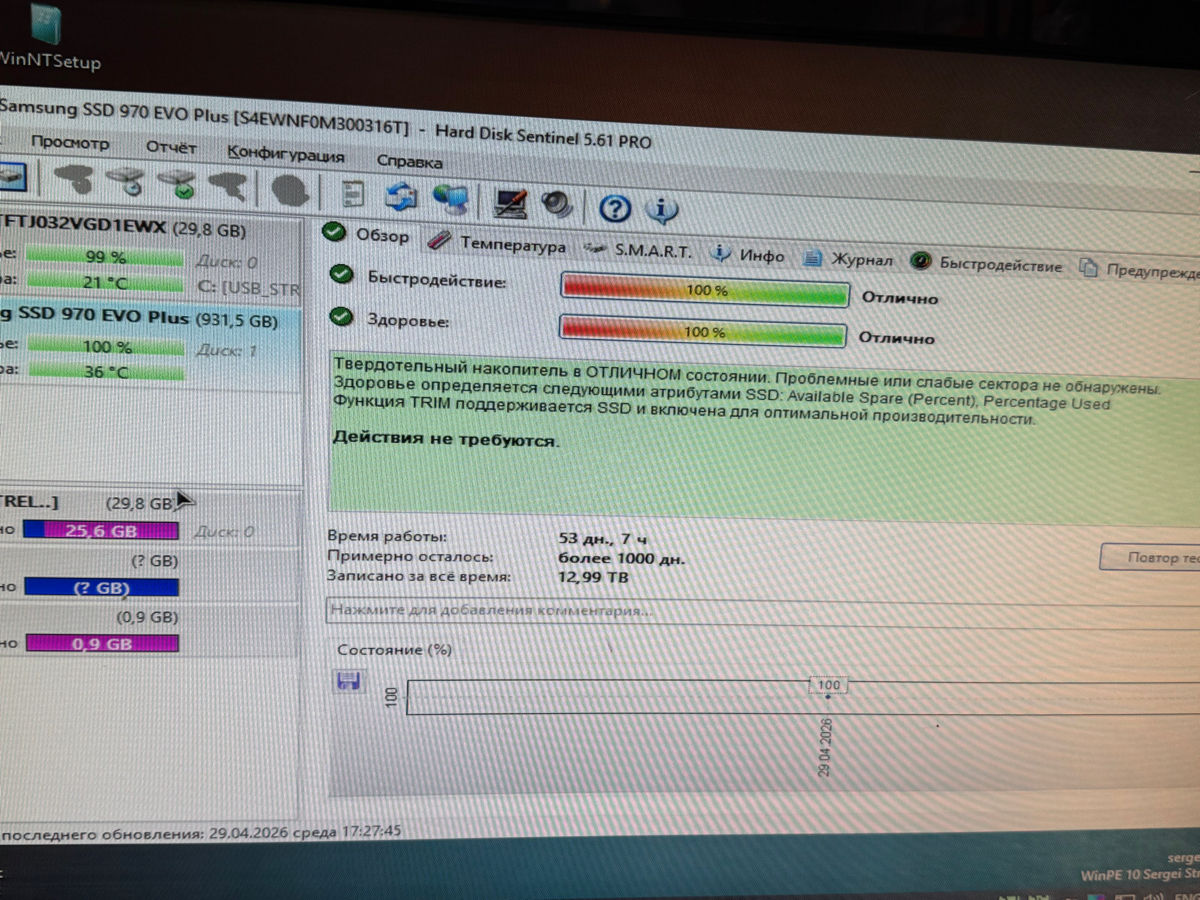
Task: Select the 25,6 GB partition bar
Action: click(101, 531)
